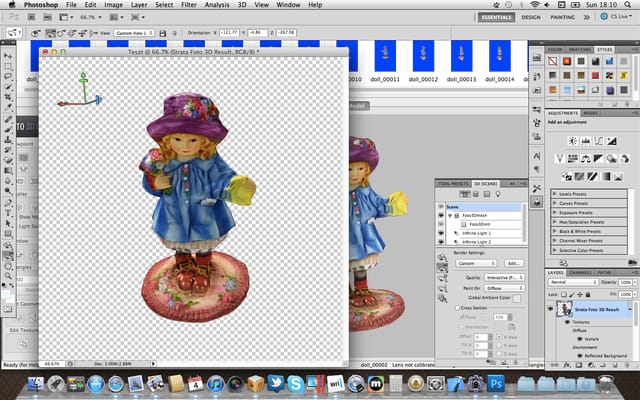Select the Type tool
Image resolution: width=640 pixels, height=400 pixels.
[8, 213]
